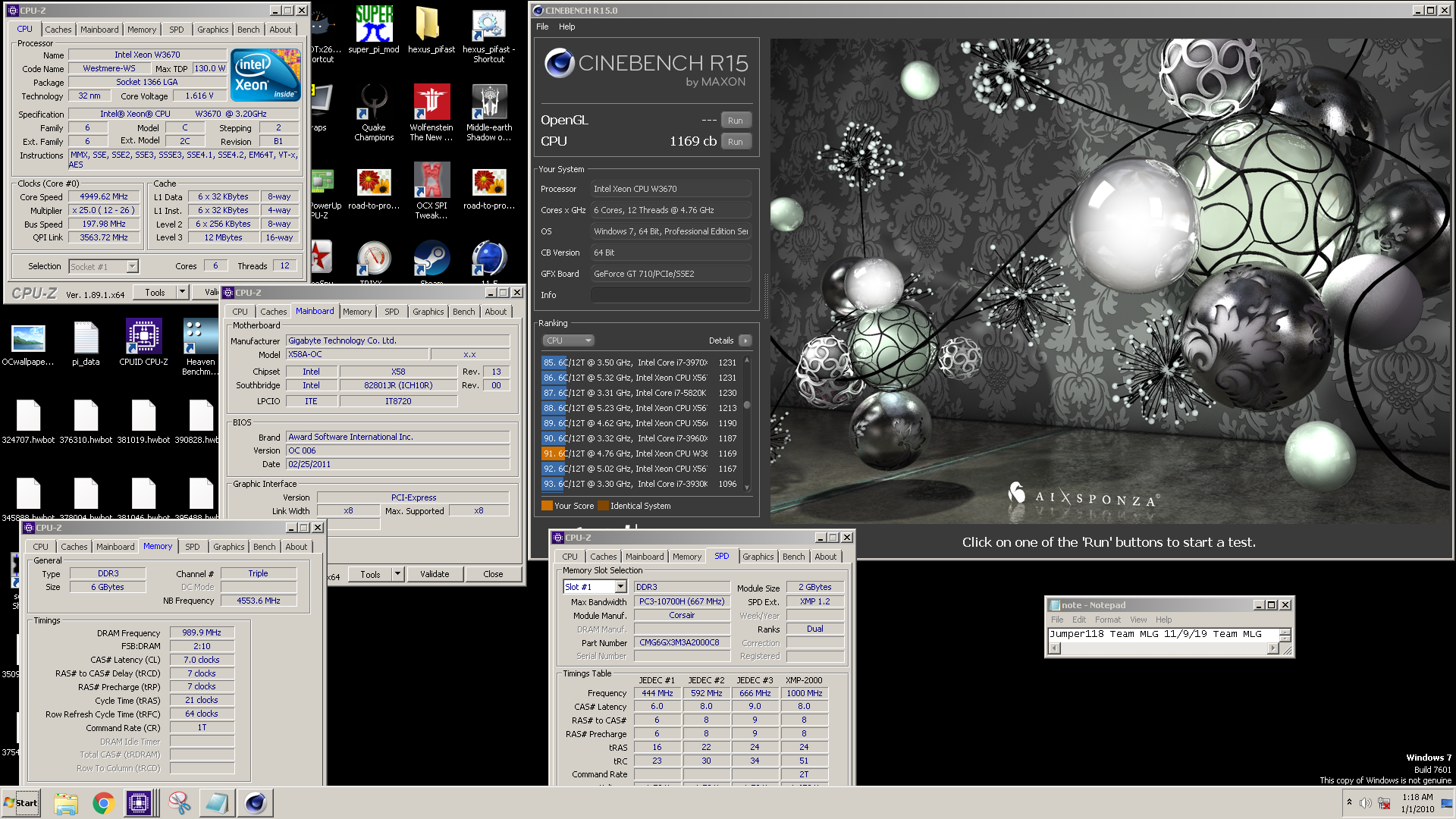This screenshot has width=1456, height=819.
Task: Open the Tools dropdown arrow in CPU window
Action: [x=182, y=292]
